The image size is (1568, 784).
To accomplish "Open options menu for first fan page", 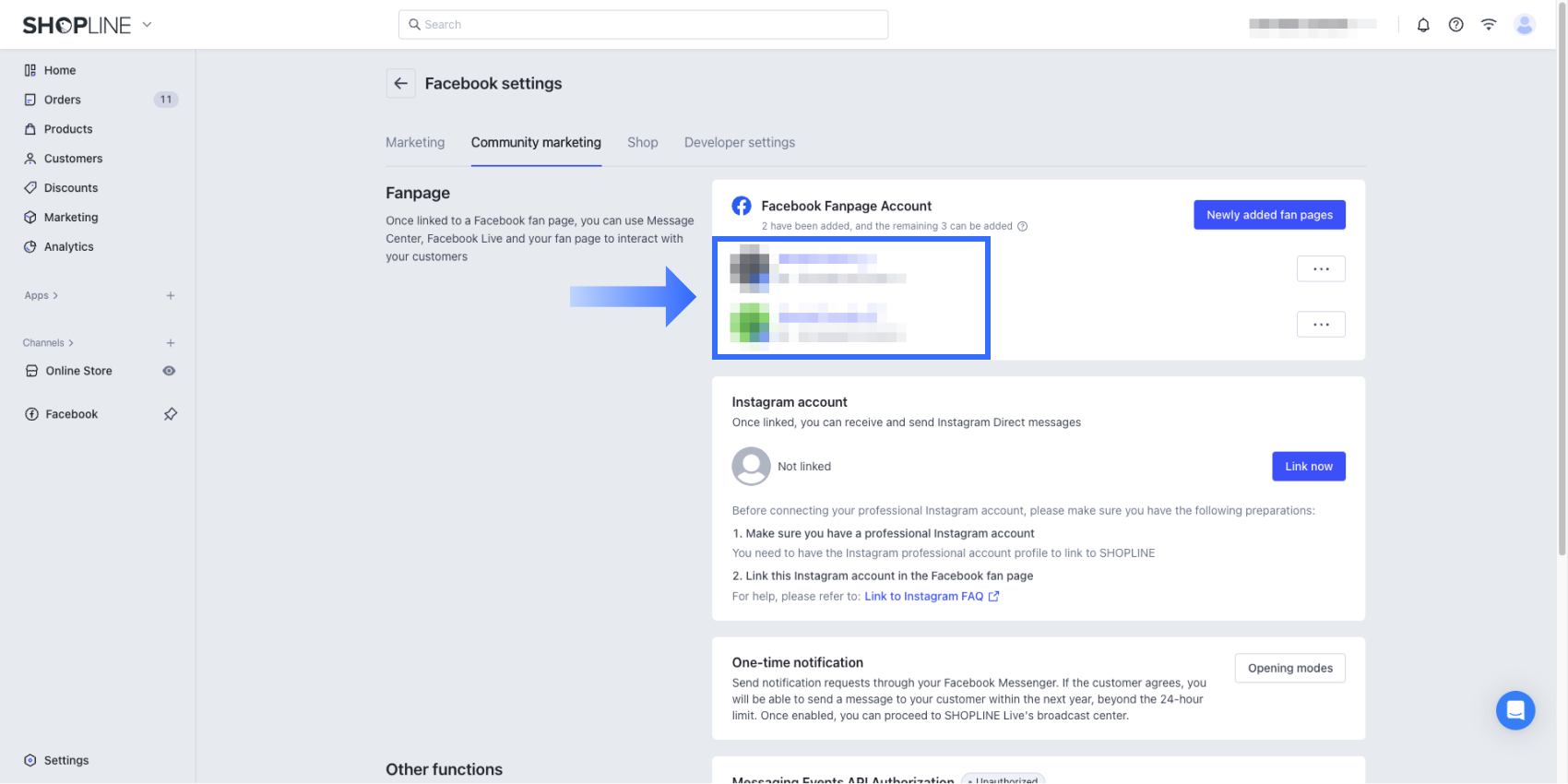I will 1321,269.
